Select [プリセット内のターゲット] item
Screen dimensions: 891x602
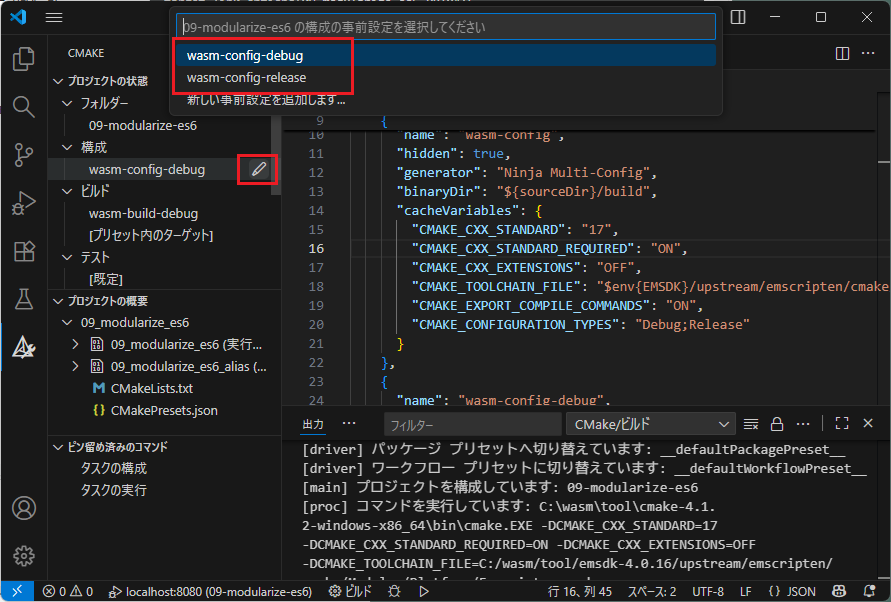click(151, 235)
